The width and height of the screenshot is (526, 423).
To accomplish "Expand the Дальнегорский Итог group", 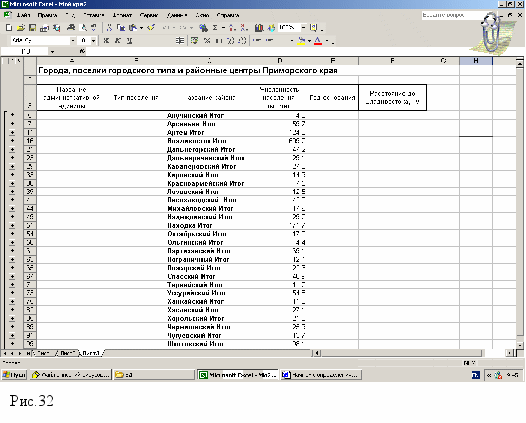I will coord(12,149).
